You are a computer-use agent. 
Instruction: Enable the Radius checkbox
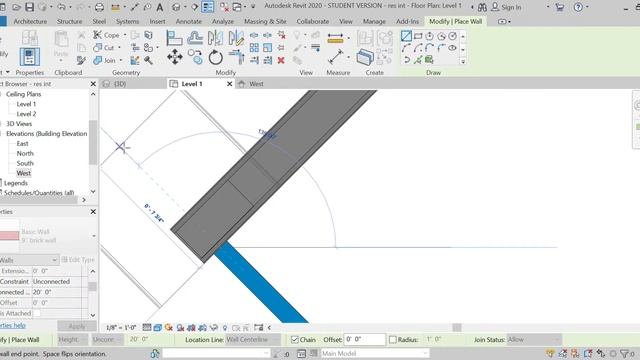point(393,340)
